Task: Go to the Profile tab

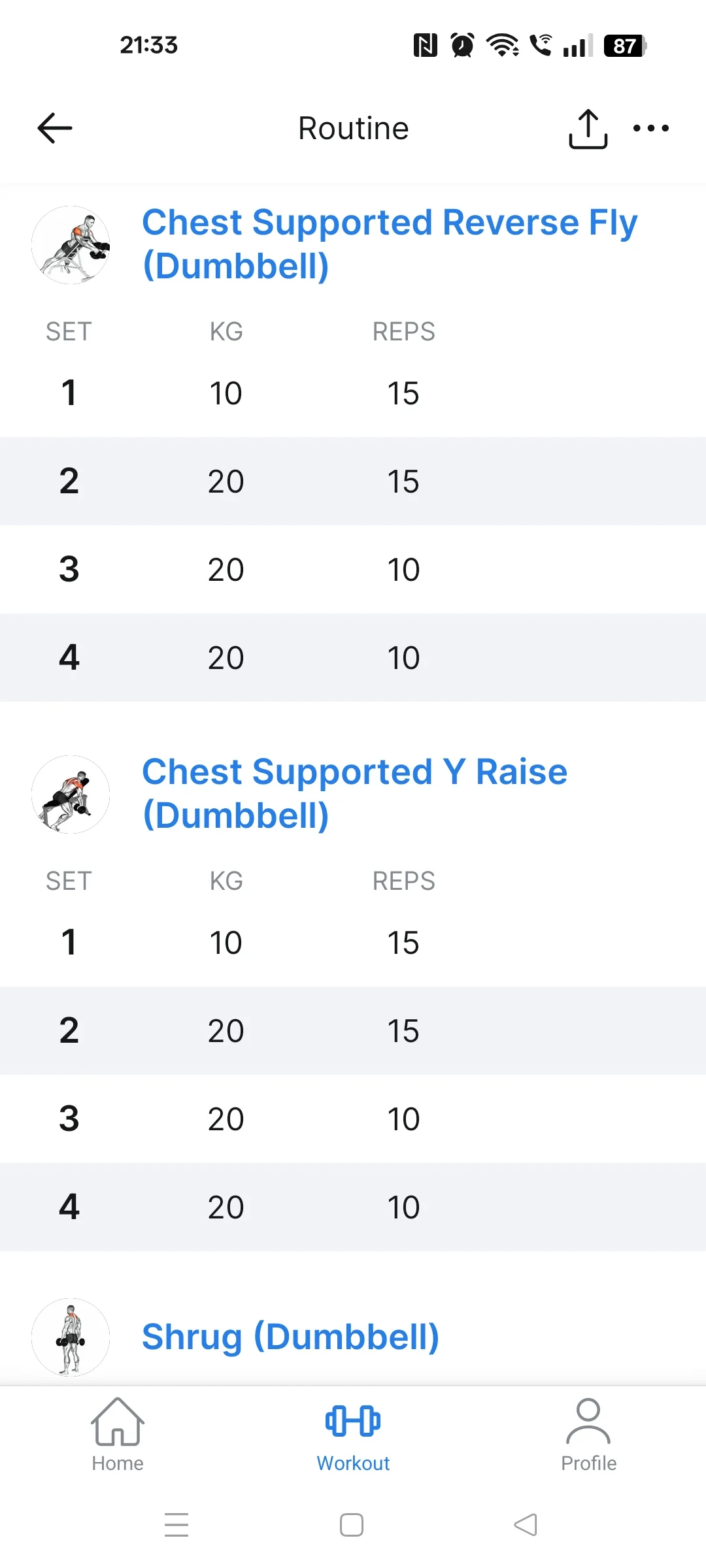Action: (588, 1435)
